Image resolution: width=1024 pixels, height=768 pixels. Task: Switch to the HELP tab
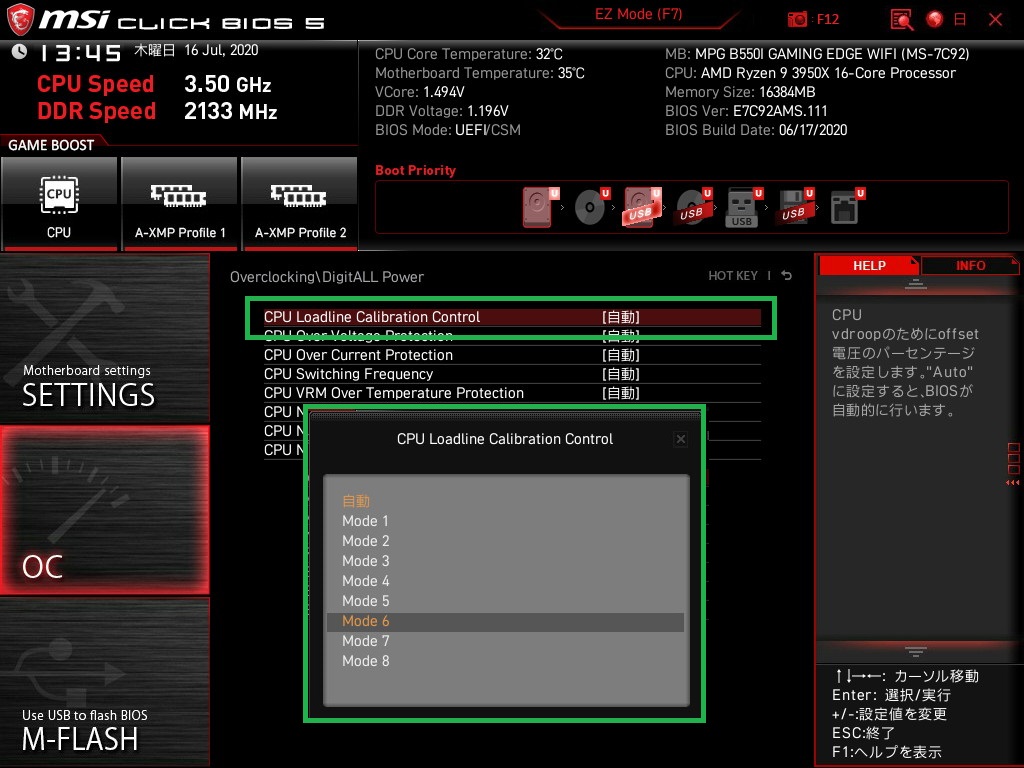click(x=869, y=266)
